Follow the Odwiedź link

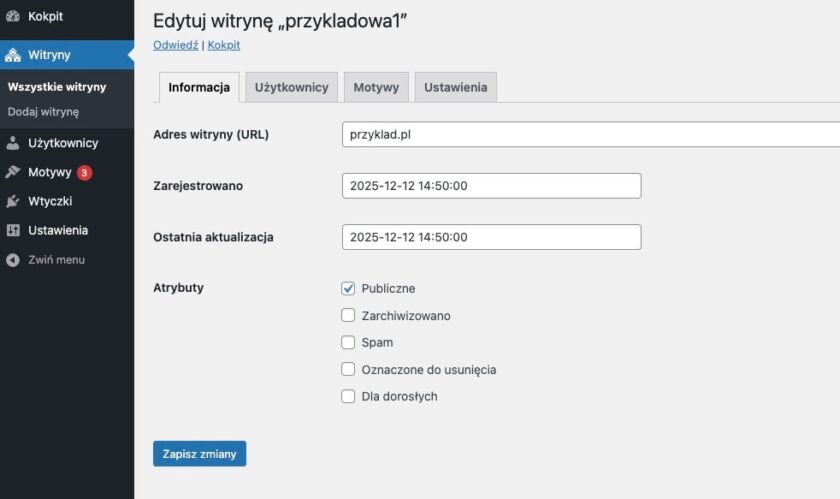pos(176,45)
